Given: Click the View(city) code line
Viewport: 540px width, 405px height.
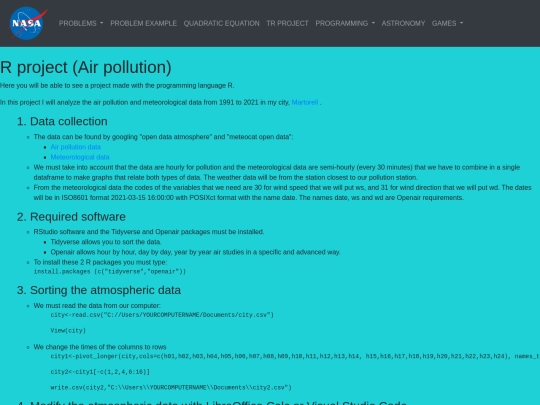Looking at the screenshot, I should pyautogui.click(x=68, y=331).
